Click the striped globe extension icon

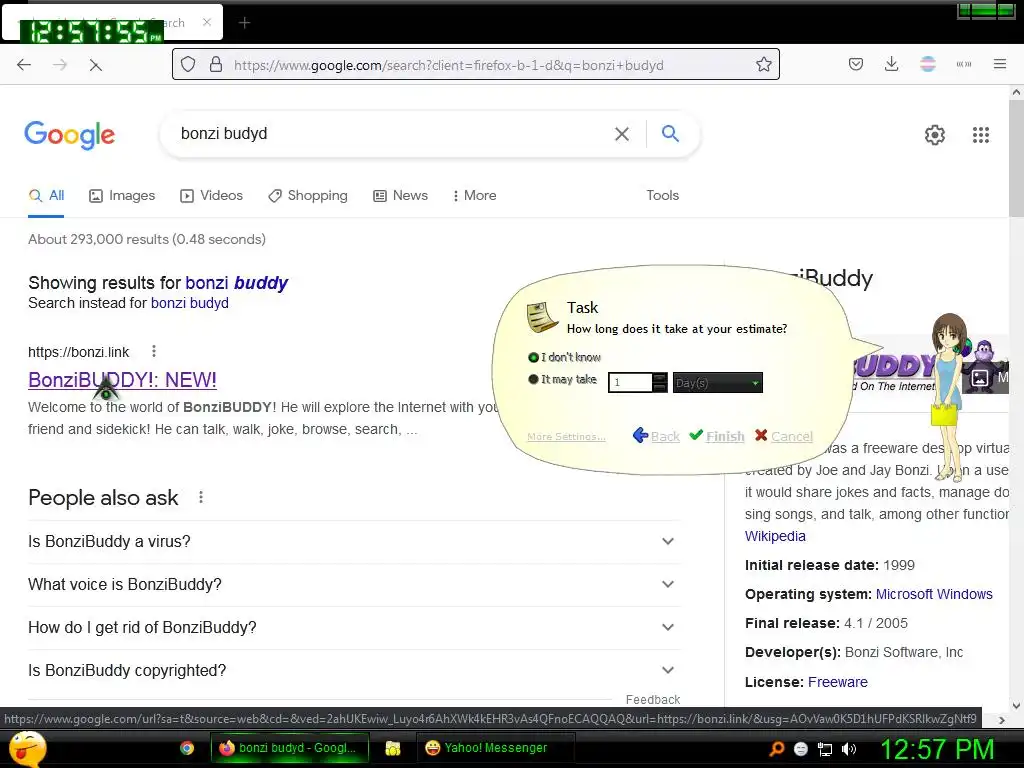pyautogui.click(x=927, y=64)
